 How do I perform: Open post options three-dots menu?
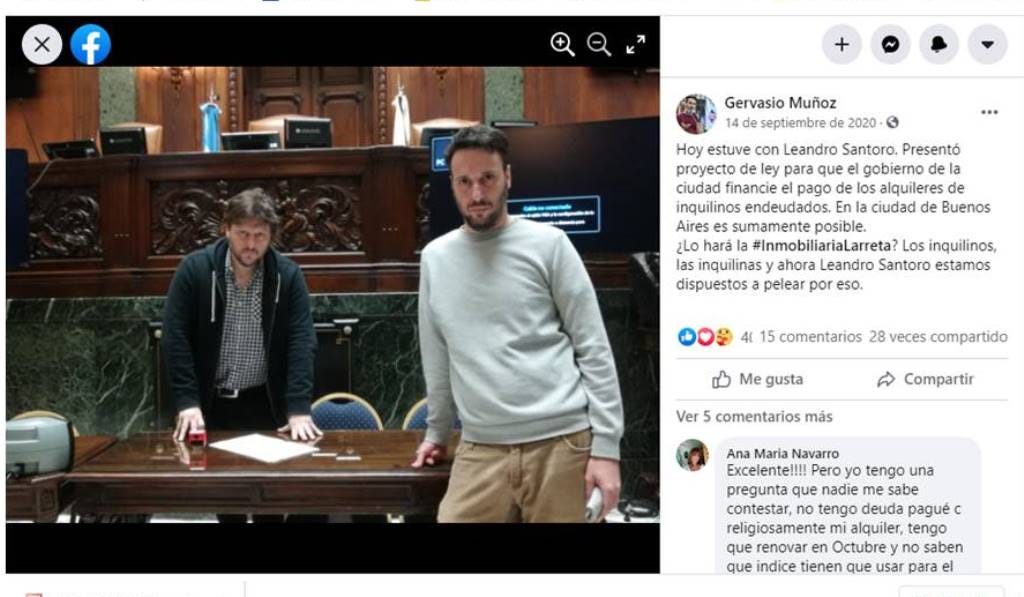pos(989,112)
